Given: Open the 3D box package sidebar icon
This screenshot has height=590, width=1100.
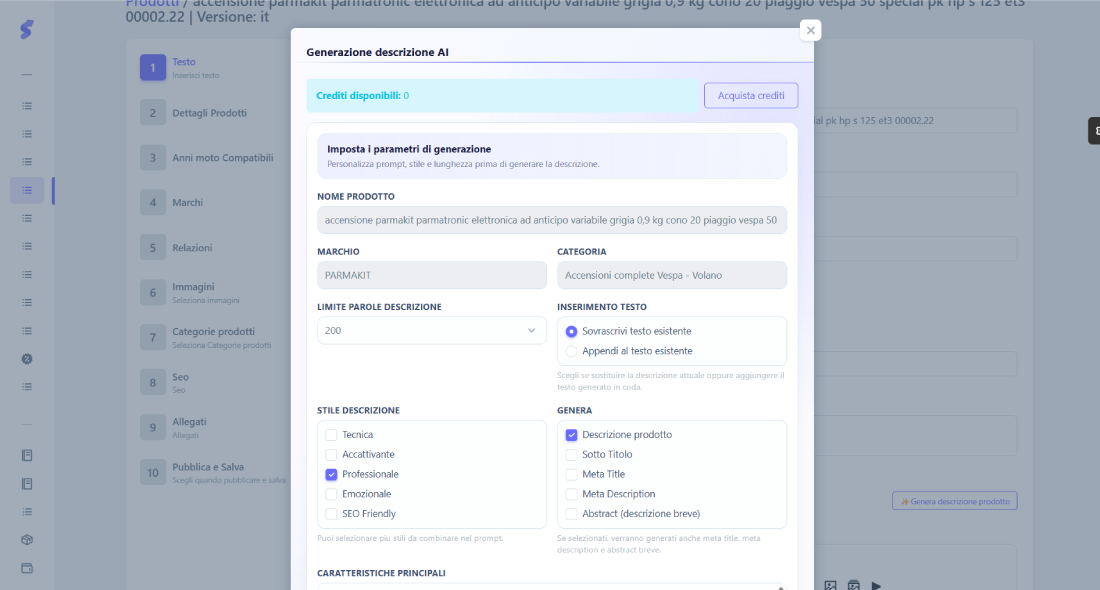Looking at the screenshot, I should coord(27,539).
